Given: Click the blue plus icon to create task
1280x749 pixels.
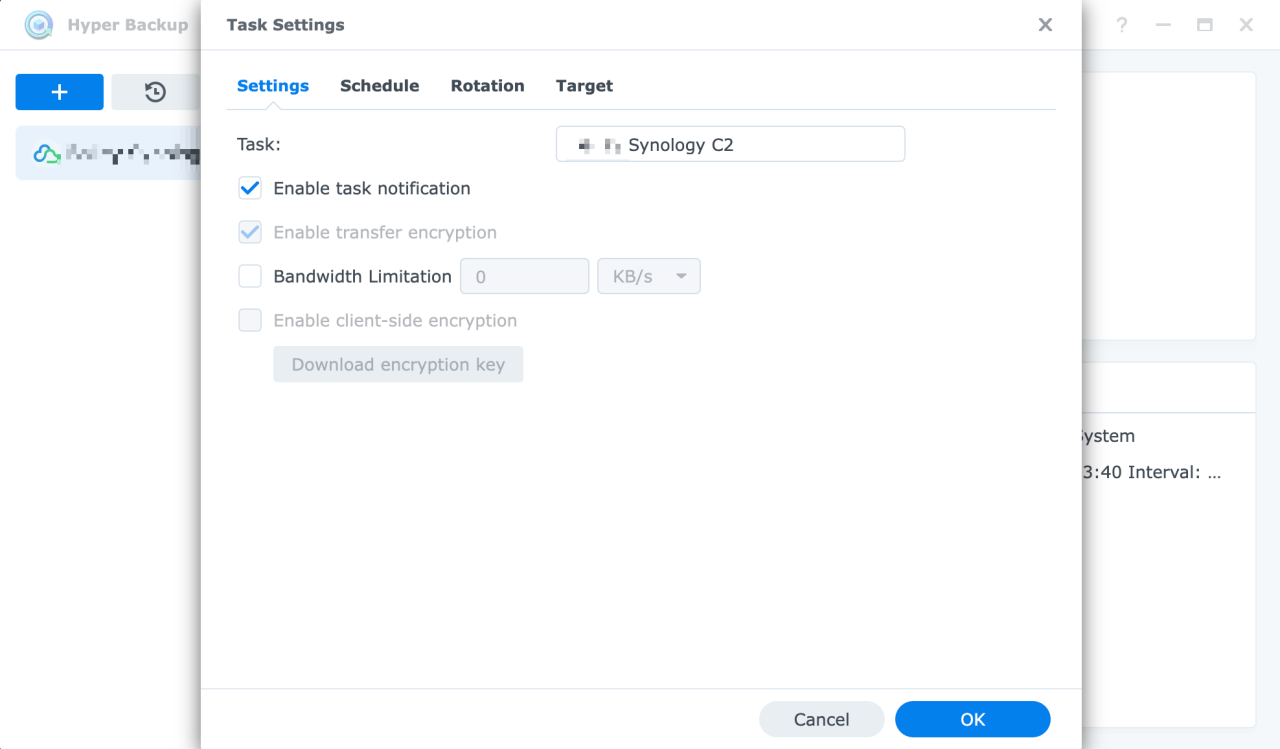Looking at the screenshot, I should click(x=59, y=91).
